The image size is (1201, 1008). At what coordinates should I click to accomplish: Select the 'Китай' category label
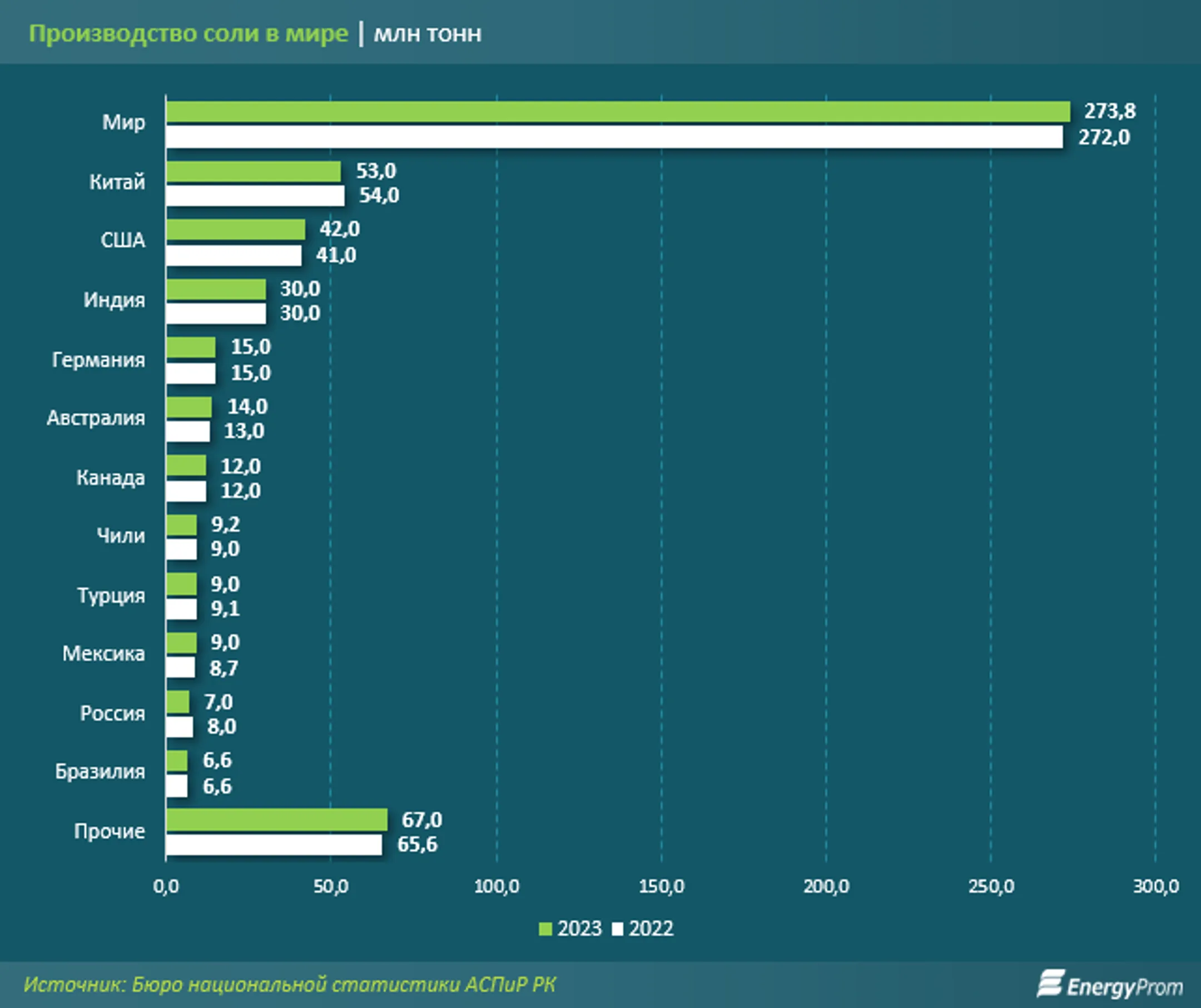pyautogui.click(x=117, y=182)
